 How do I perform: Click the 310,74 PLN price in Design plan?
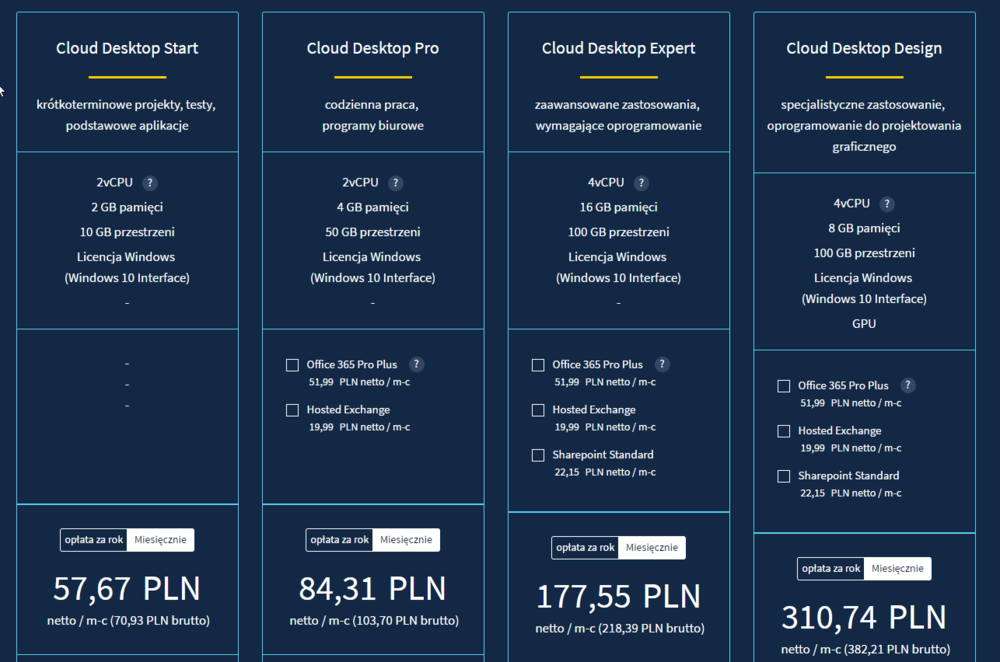pos(863,617)
